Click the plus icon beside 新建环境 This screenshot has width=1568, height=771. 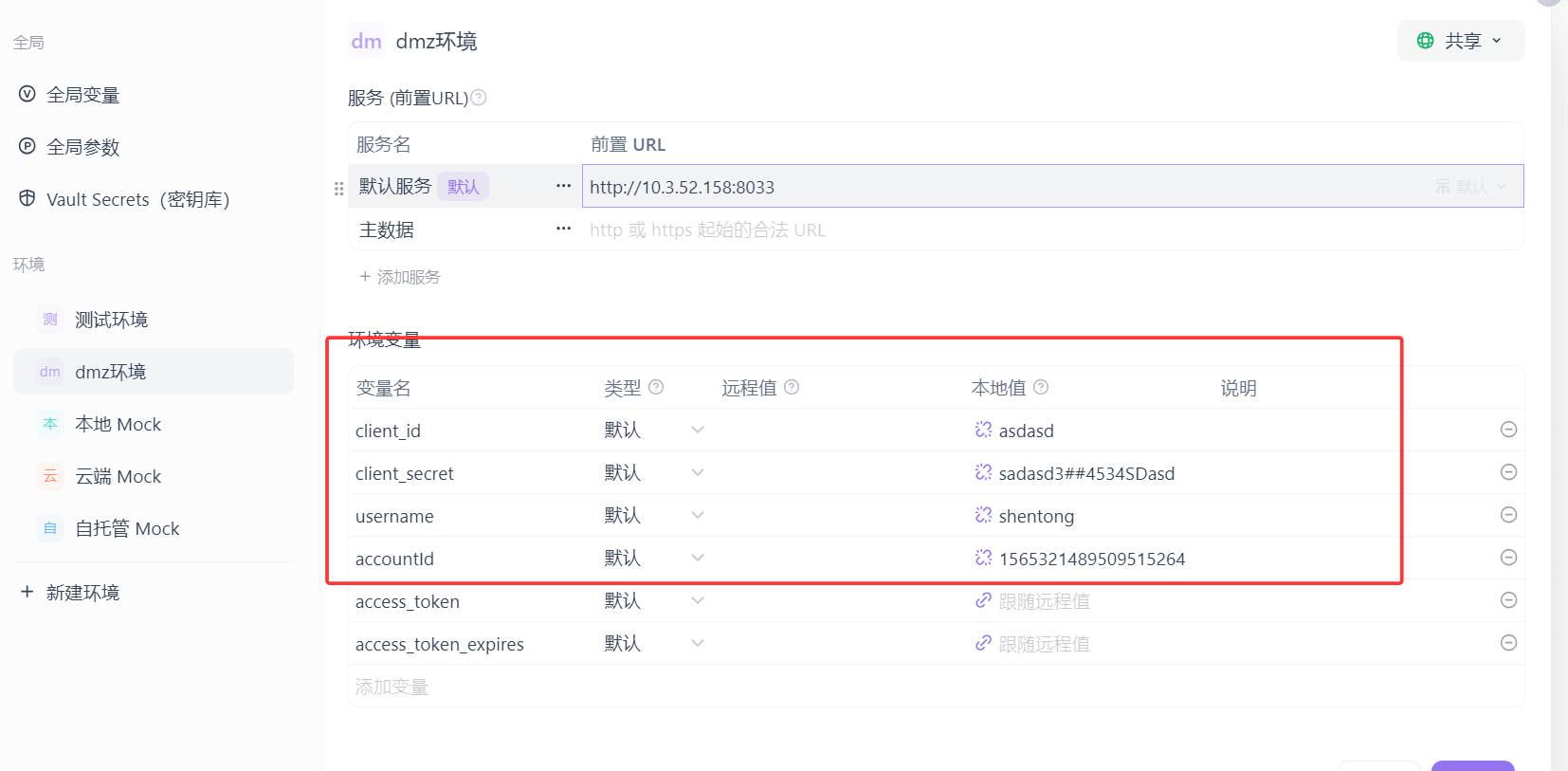[27, 592]
